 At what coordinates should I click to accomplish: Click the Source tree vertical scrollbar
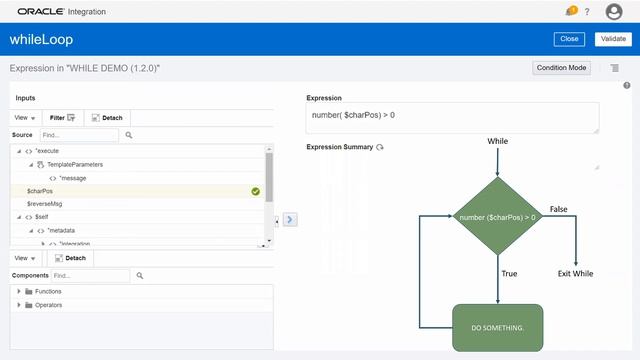(x=269, y=177)
